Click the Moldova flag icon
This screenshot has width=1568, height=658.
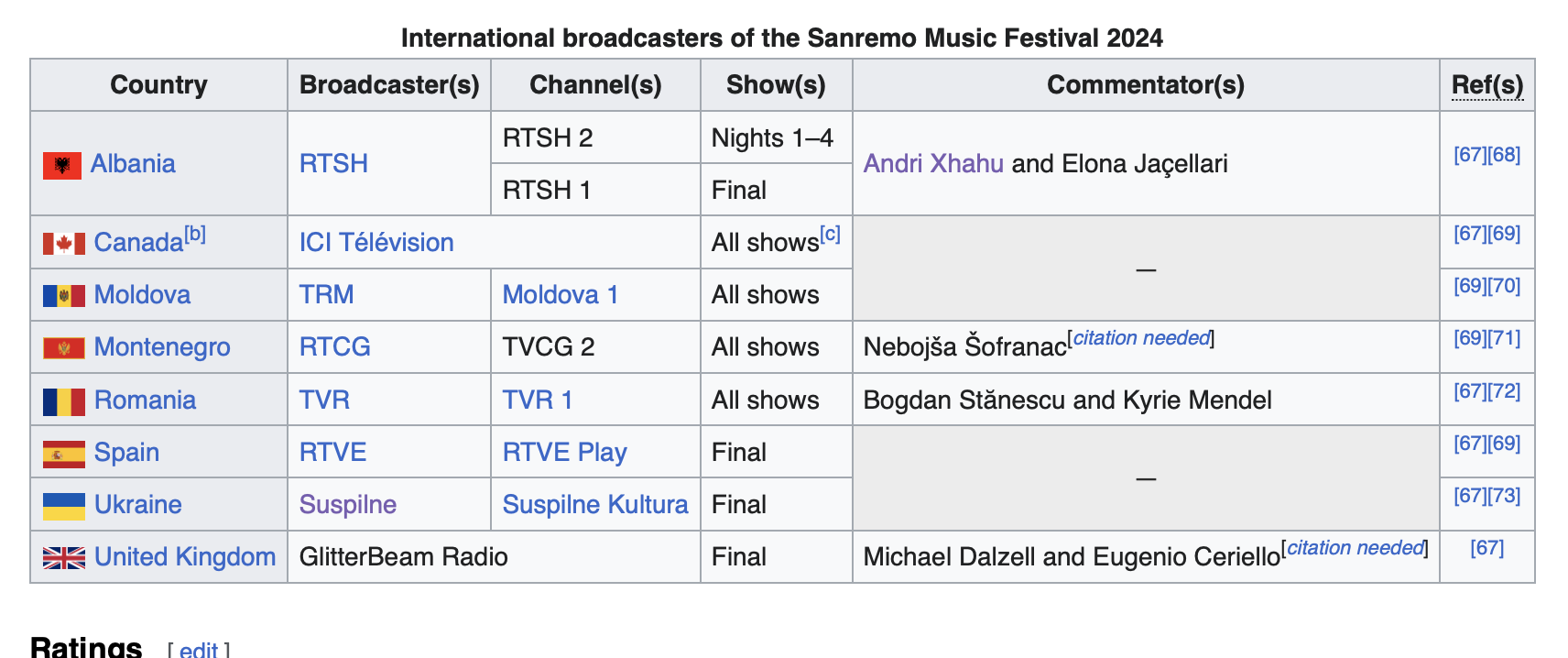click(64, 296)
